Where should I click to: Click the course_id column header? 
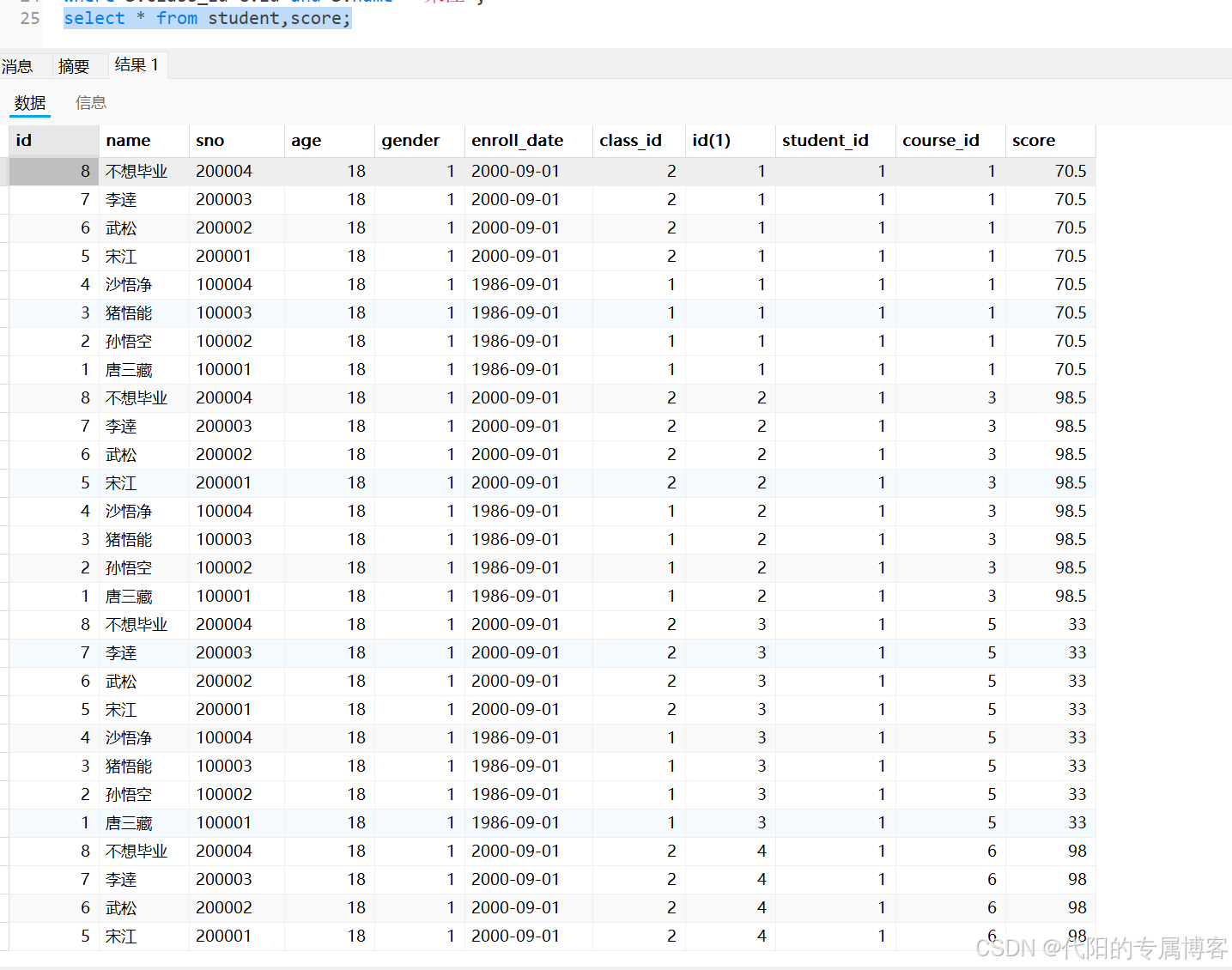[950, 141]
